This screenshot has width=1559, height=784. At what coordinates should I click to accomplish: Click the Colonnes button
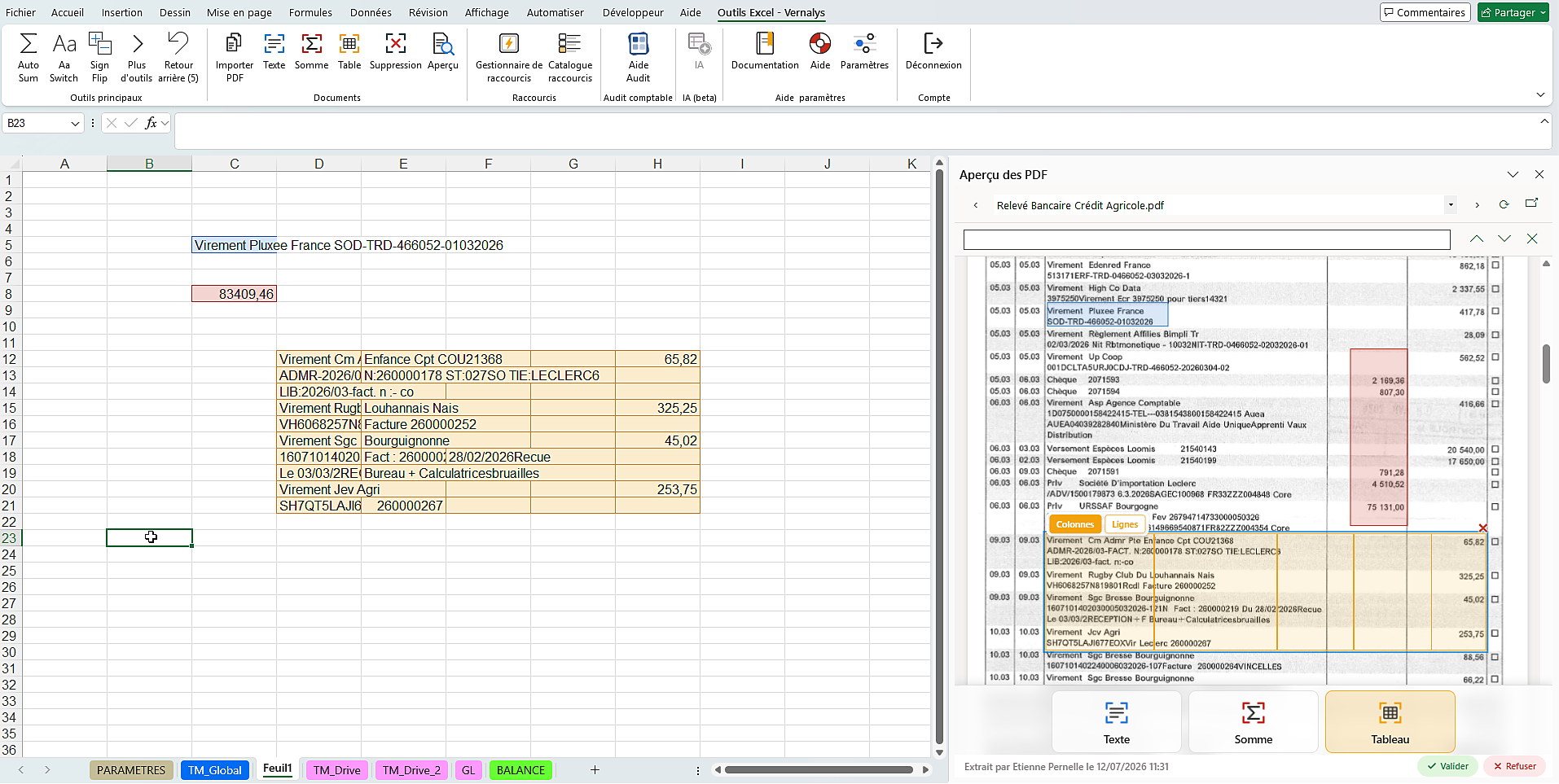[x=1075, y=524]
